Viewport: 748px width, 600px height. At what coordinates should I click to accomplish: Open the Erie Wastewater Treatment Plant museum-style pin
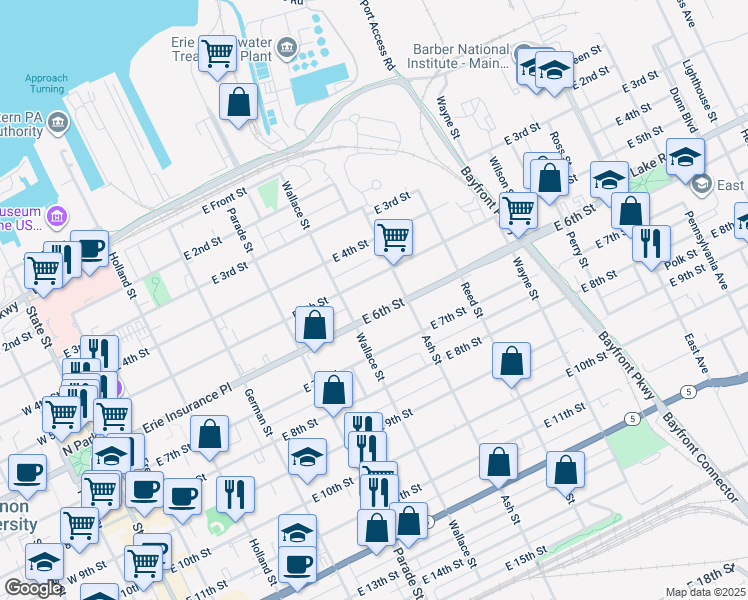coord(287,48)
